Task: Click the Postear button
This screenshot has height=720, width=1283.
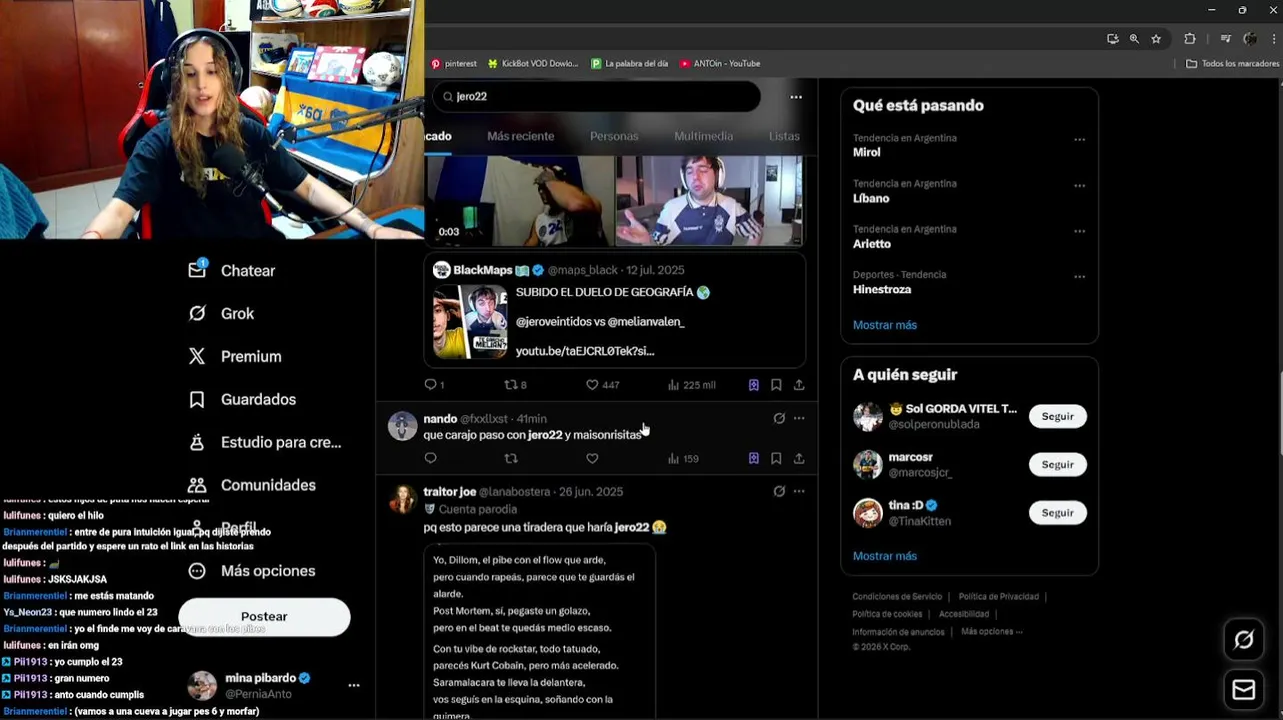Action: [x=264, y=617]
